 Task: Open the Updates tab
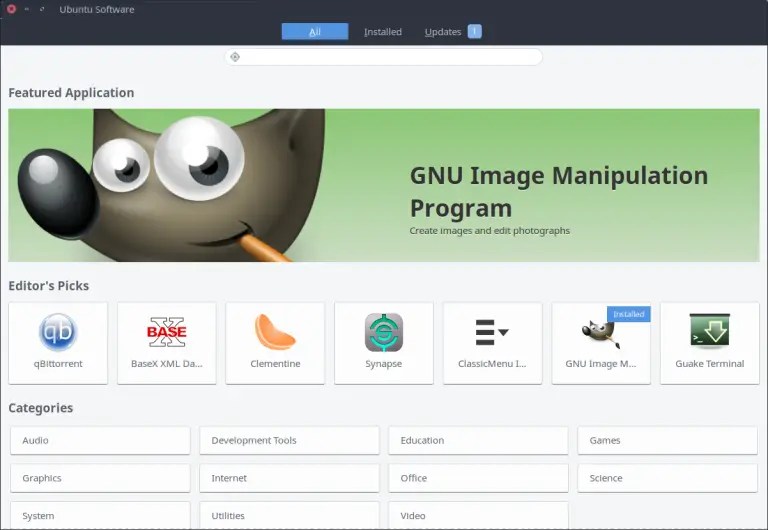click(443, 31)
